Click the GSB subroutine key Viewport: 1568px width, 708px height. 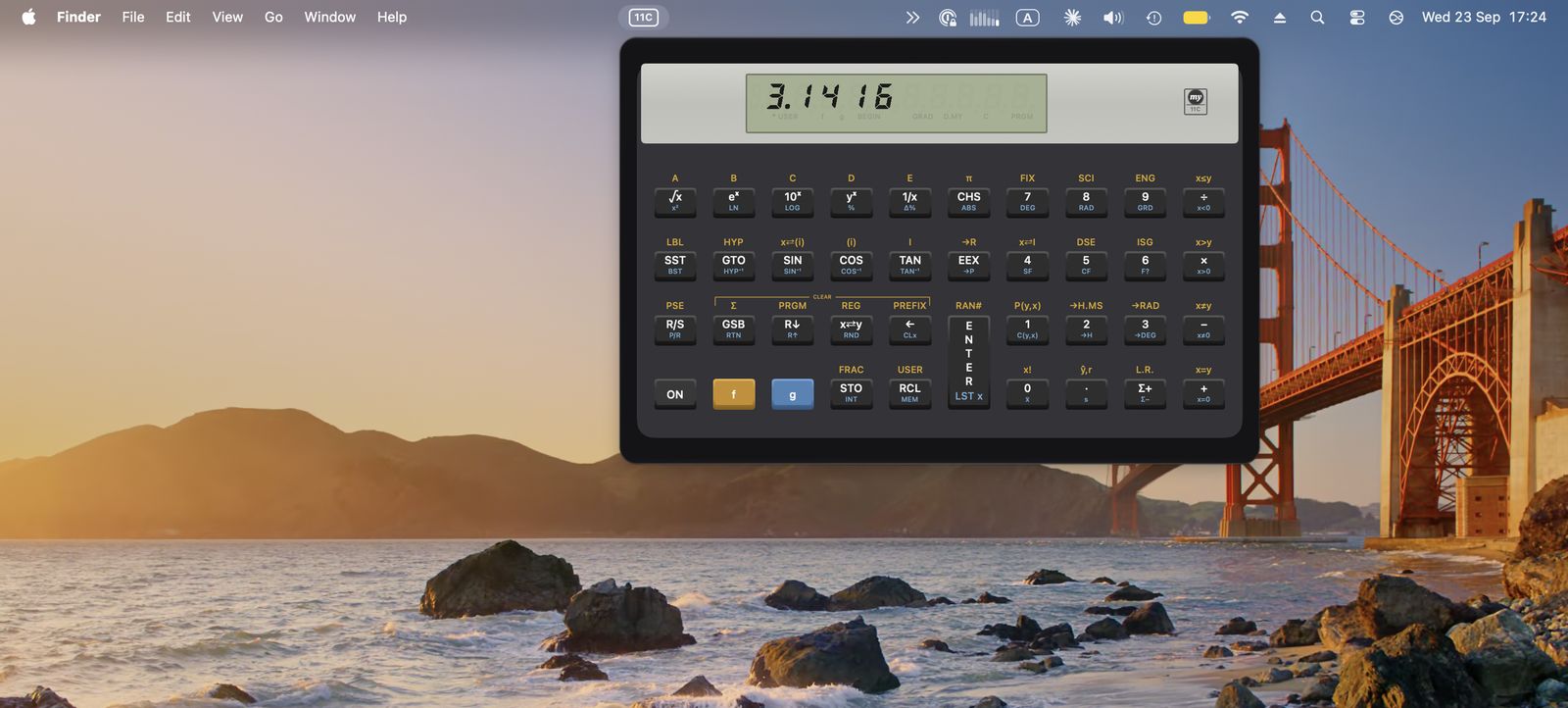(x=734, y=329)
